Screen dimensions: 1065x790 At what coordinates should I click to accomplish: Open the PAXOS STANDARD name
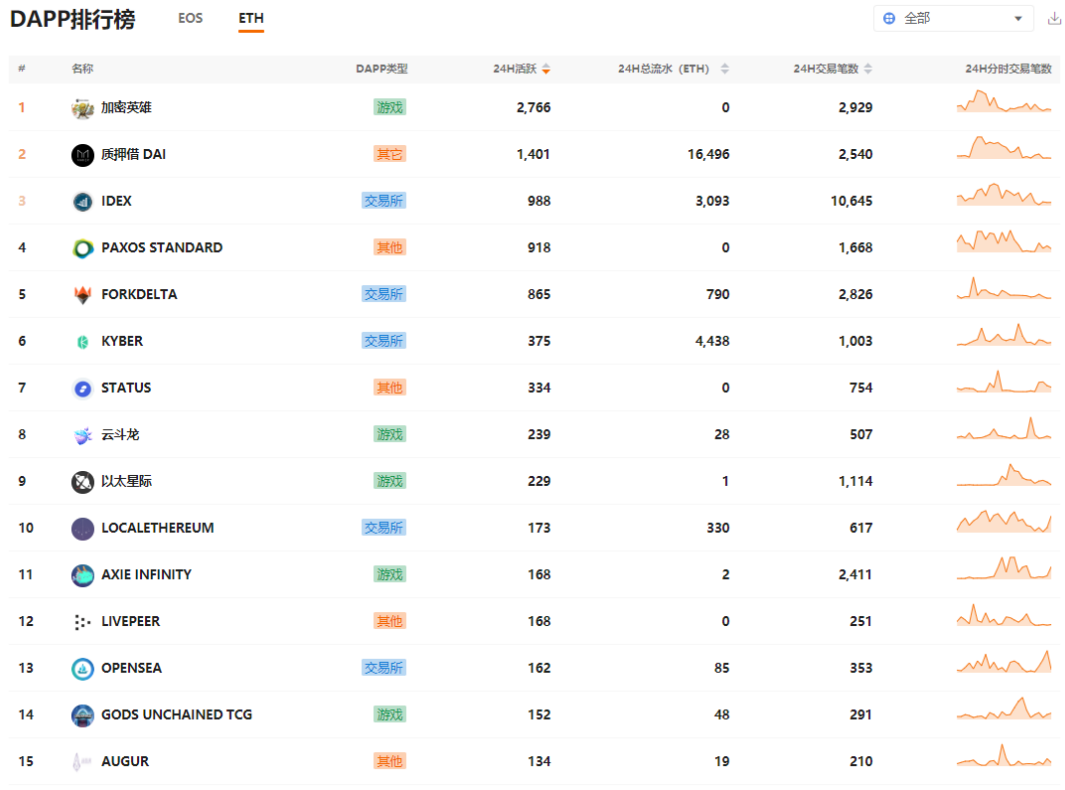(162, 247)
